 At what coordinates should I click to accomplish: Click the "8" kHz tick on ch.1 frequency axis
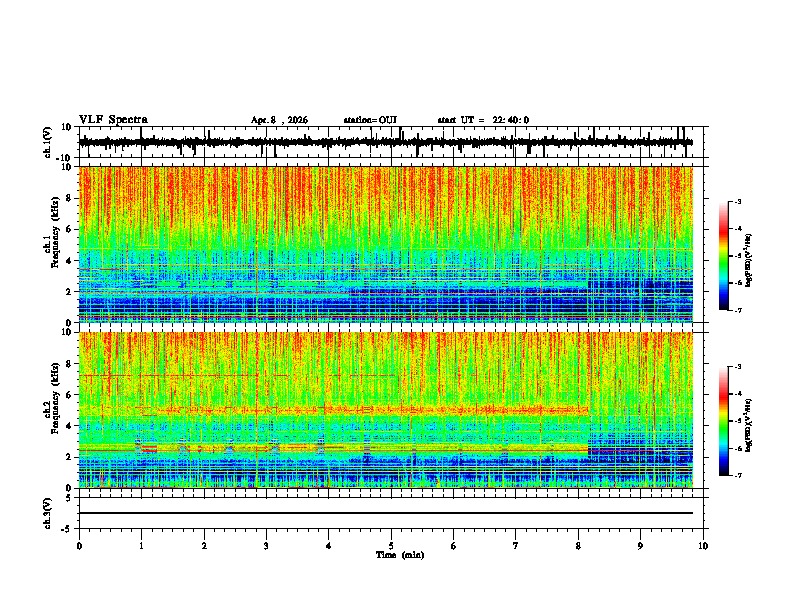pyautogui.click(x=70, y=198)
